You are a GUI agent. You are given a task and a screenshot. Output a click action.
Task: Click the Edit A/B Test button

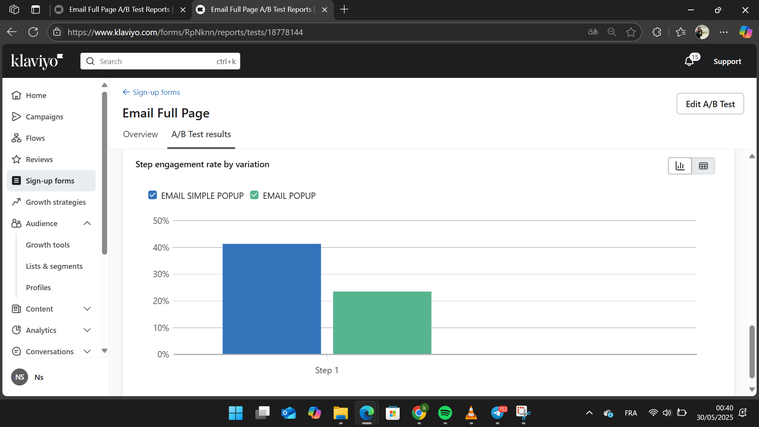coord(709,104)
